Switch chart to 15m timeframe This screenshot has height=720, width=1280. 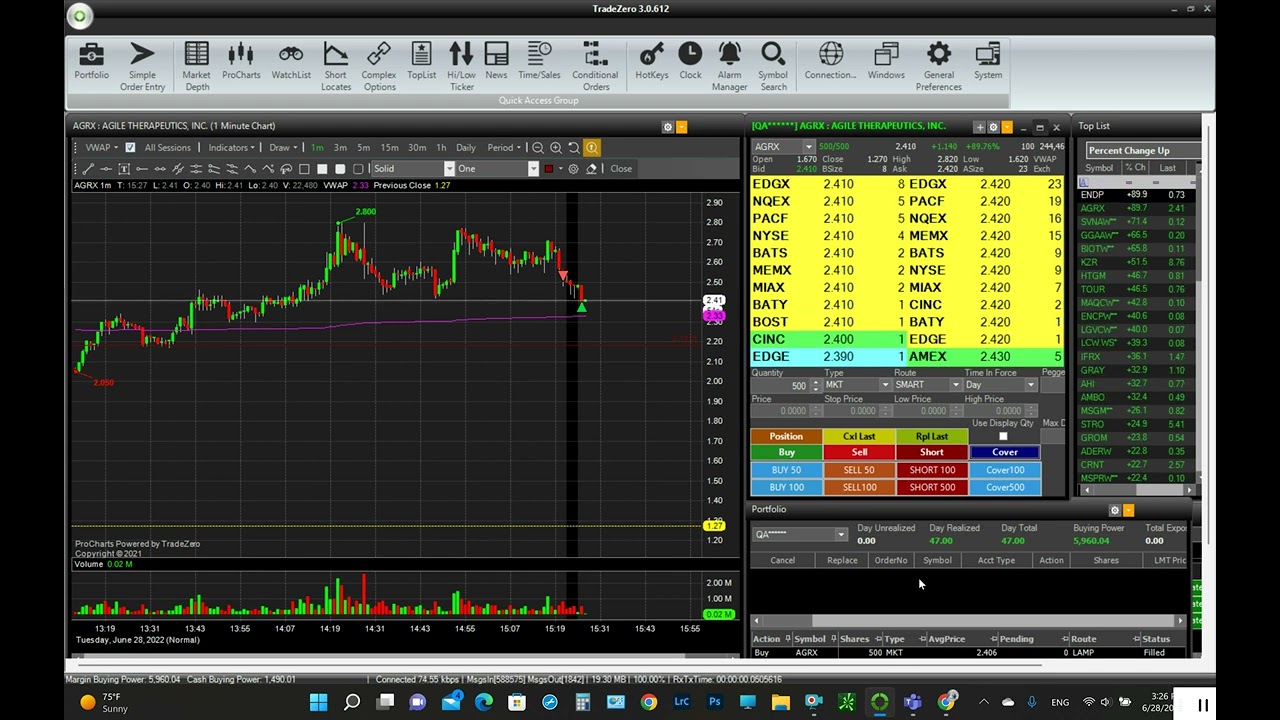coord(389,148)
